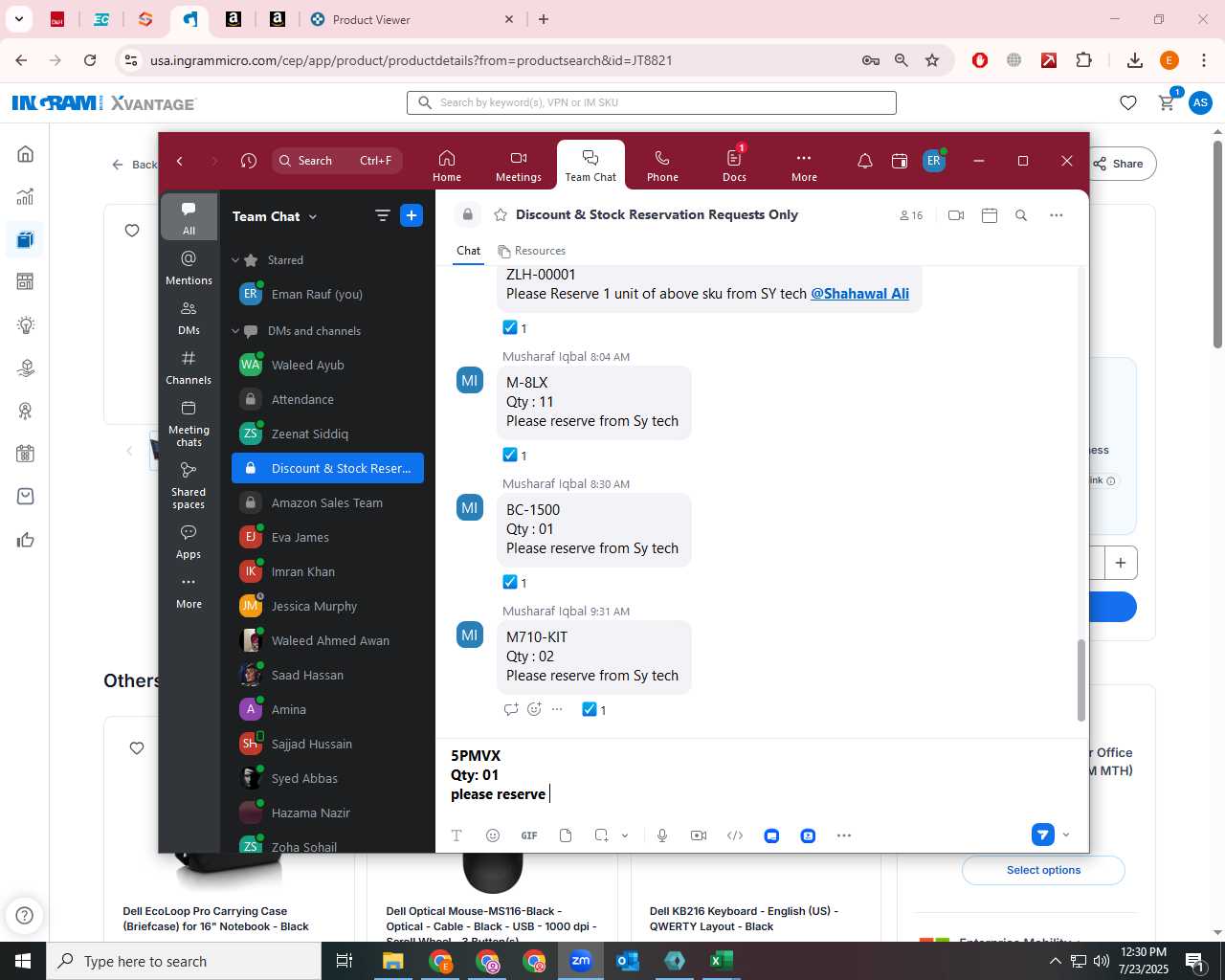Toggle checkmark reaction on M-8LX message
The image size is (1225, 980).
point(515,456)
